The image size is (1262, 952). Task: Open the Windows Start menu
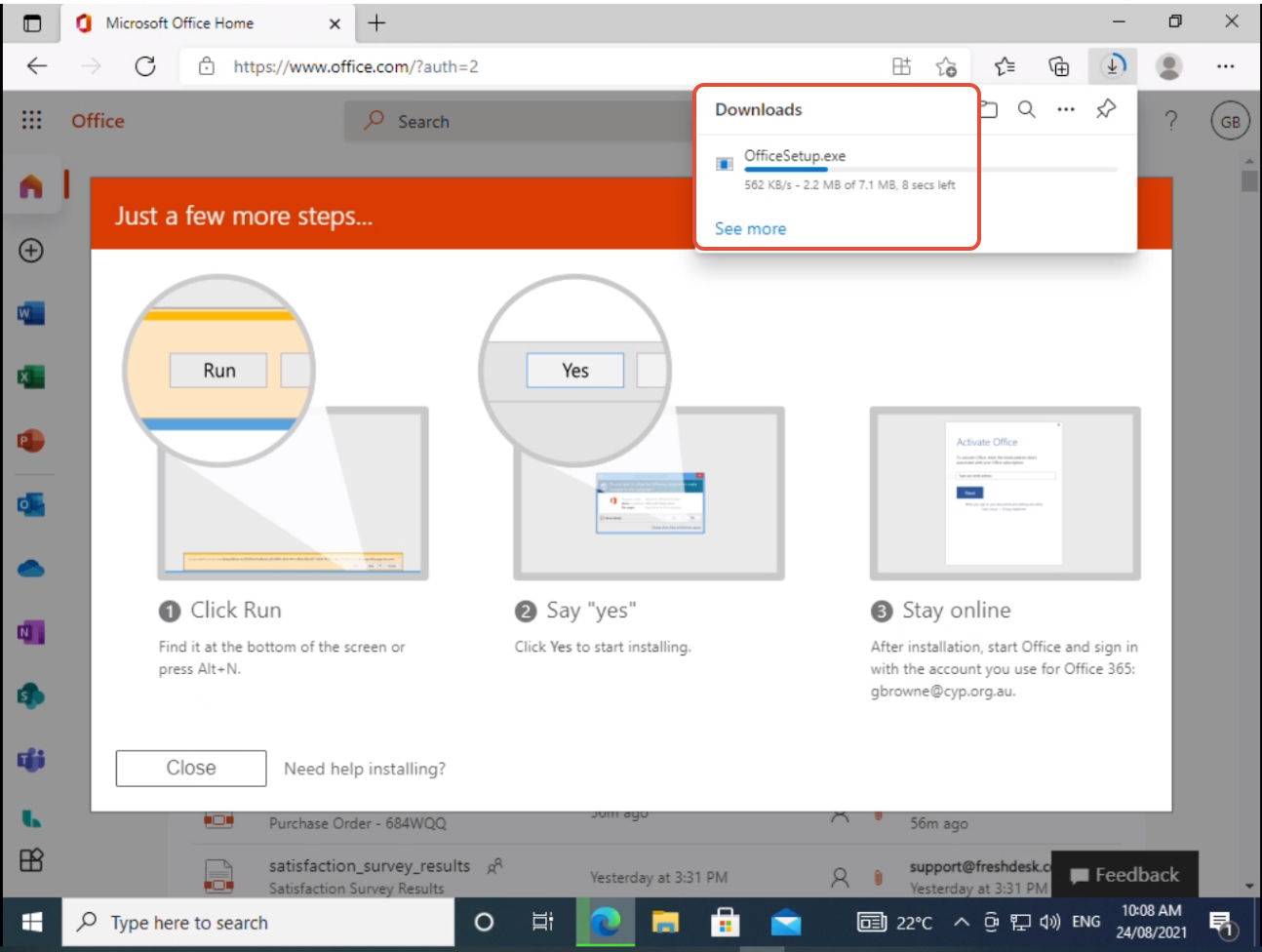pyautogui.click(x=32, y=922)
